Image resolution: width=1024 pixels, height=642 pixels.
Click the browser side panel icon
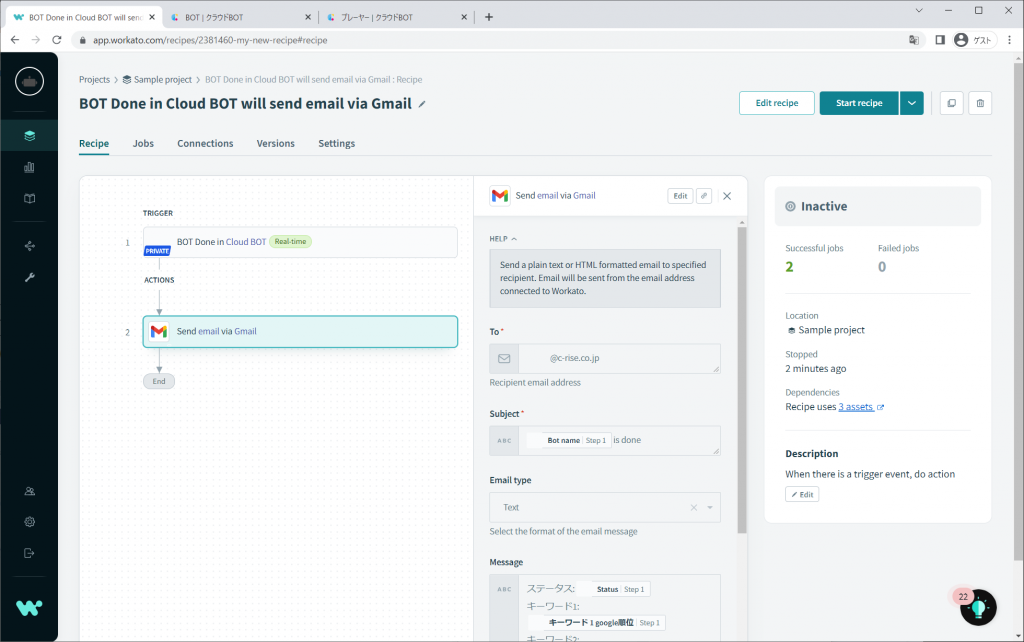pos(940,40)
